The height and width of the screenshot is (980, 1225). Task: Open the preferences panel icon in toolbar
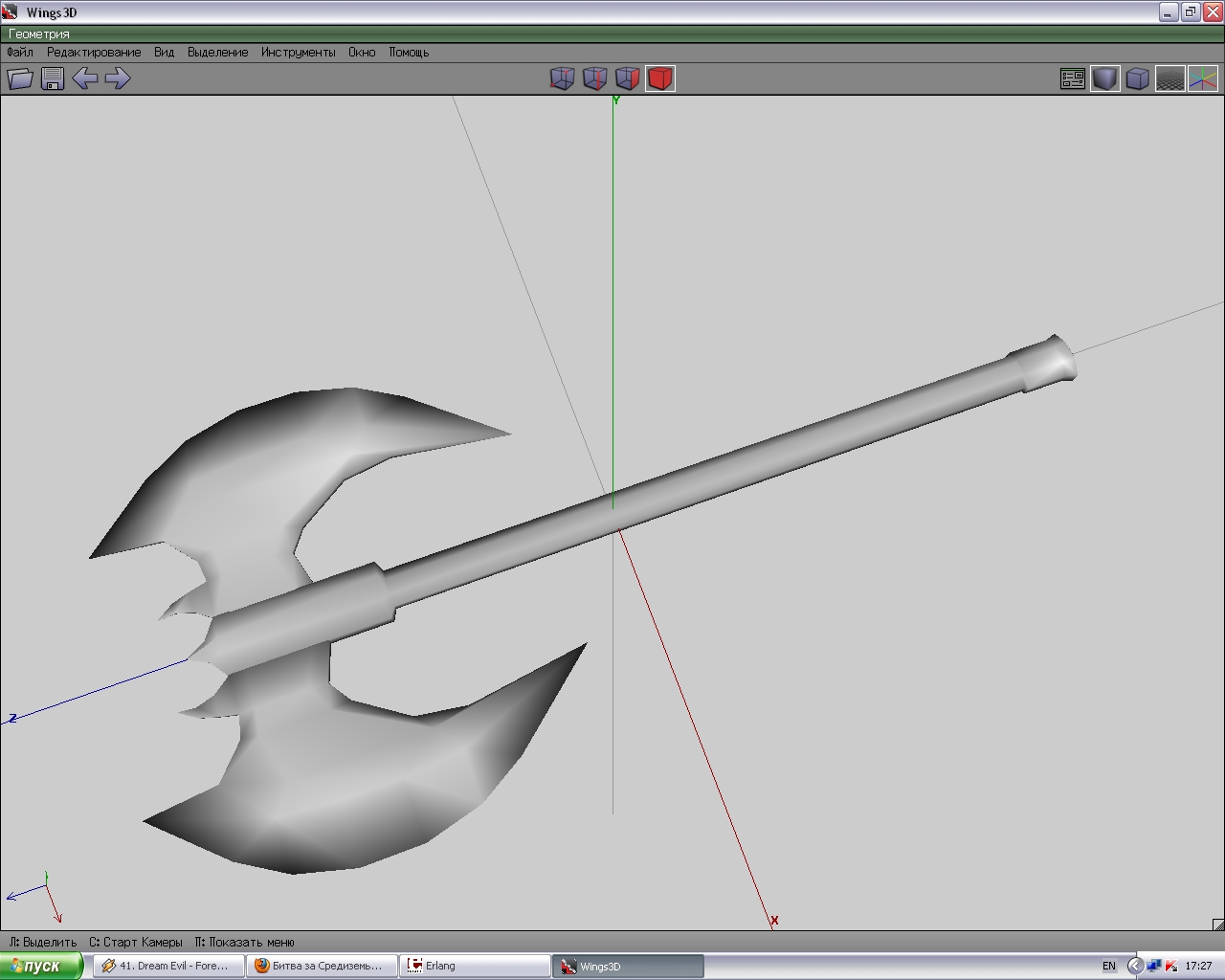coord(1073,78)
